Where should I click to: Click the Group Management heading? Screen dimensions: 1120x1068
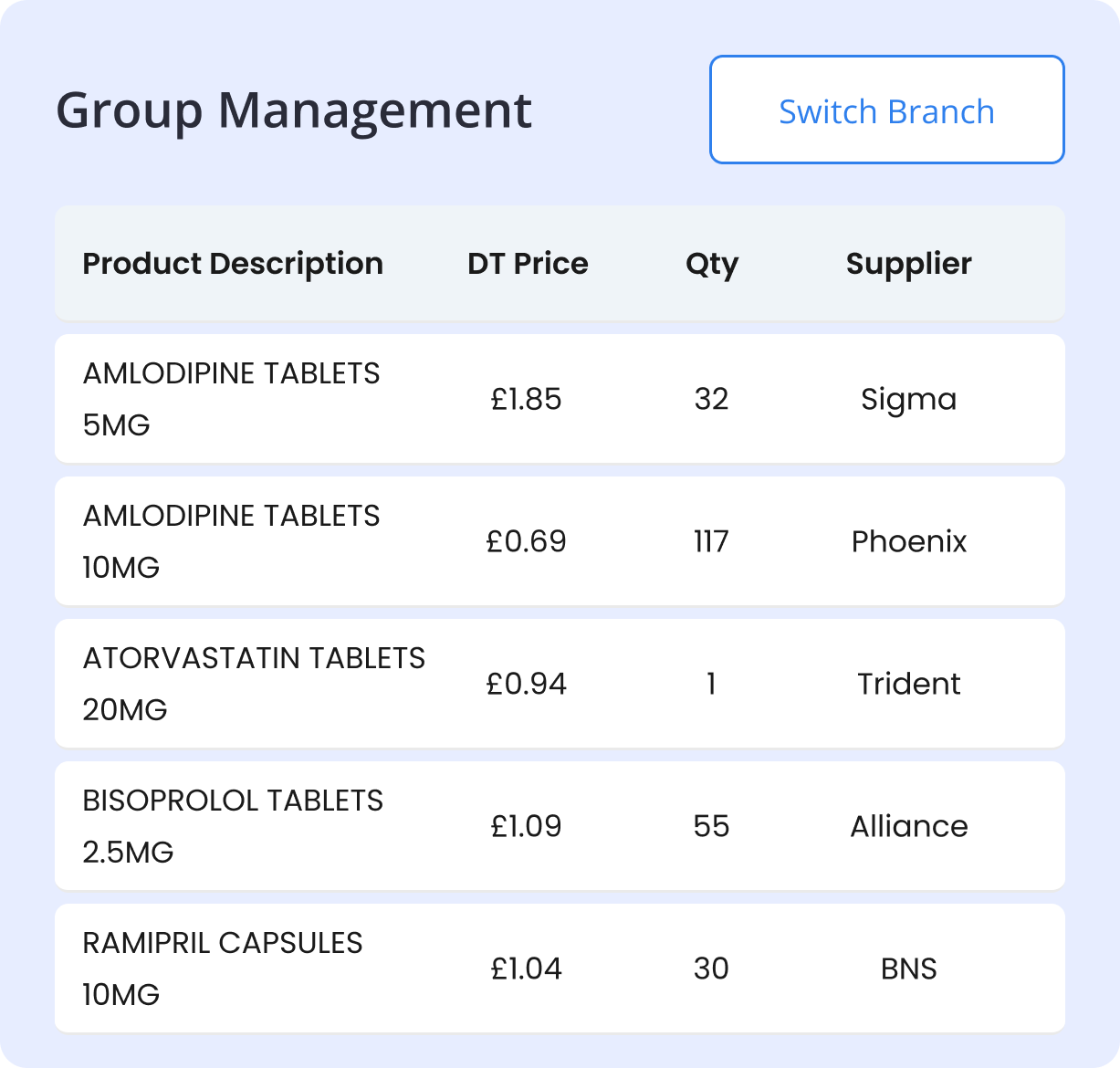point(294,110)
